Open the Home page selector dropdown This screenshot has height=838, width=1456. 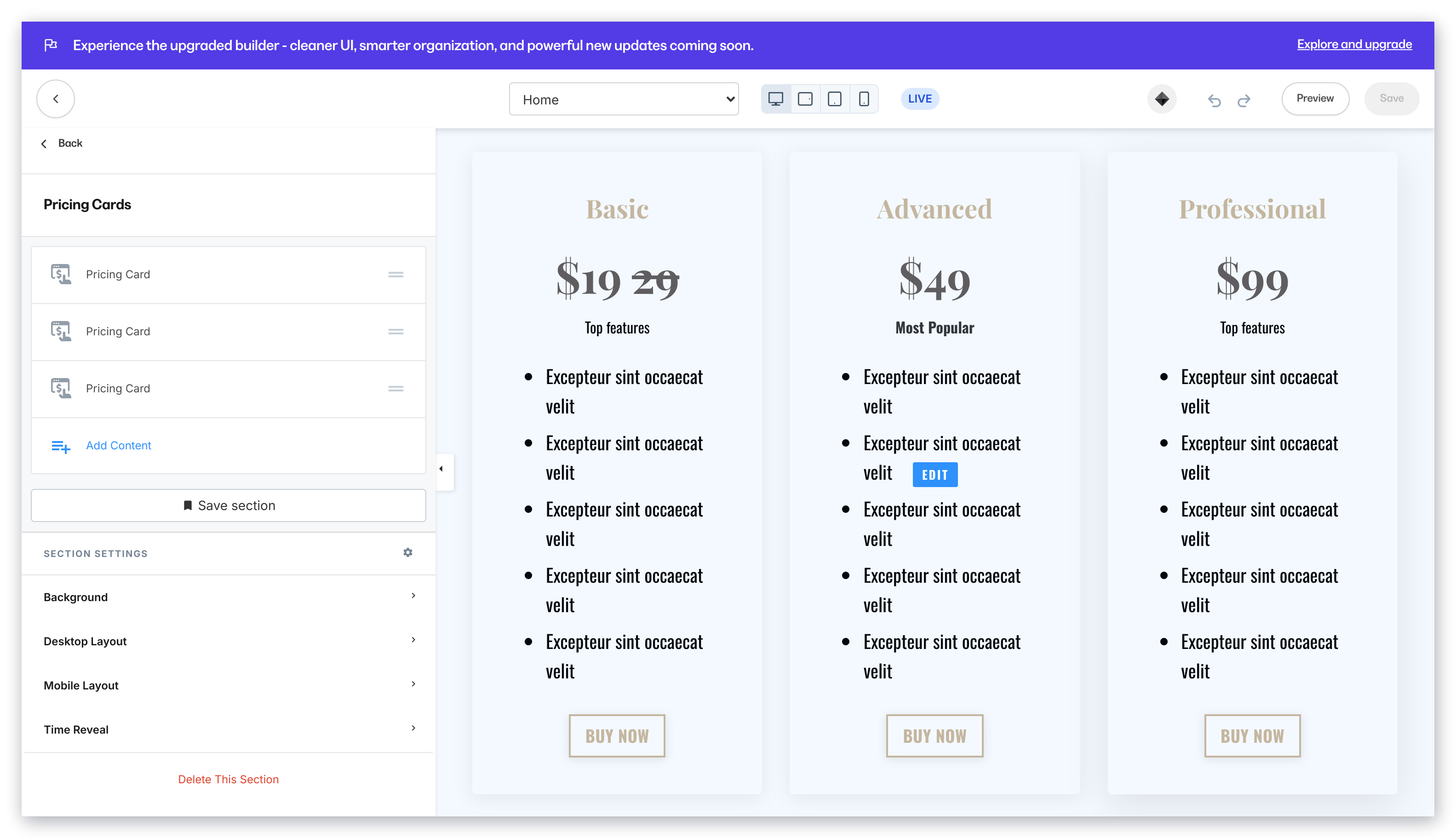click(624, 99)
